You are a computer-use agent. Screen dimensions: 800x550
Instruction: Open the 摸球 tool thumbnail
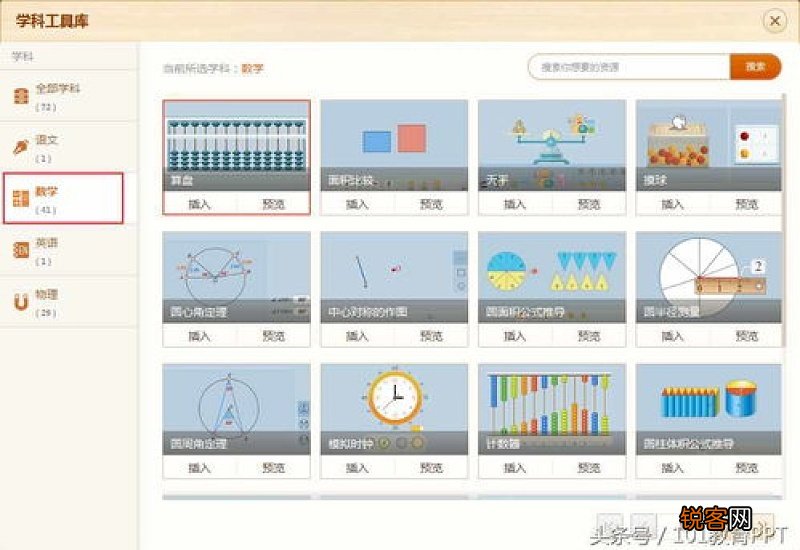(709, 145)
